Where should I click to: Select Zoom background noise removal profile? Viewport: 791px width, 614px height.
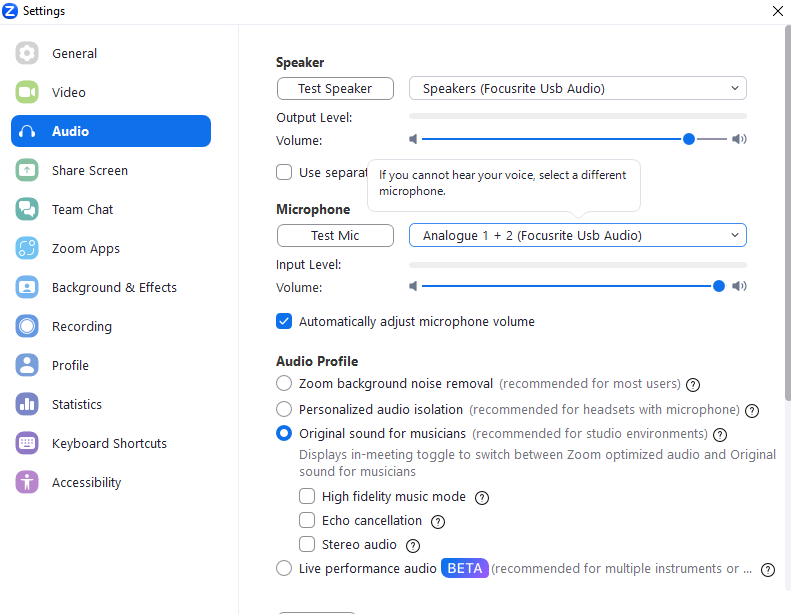[284, 383]
